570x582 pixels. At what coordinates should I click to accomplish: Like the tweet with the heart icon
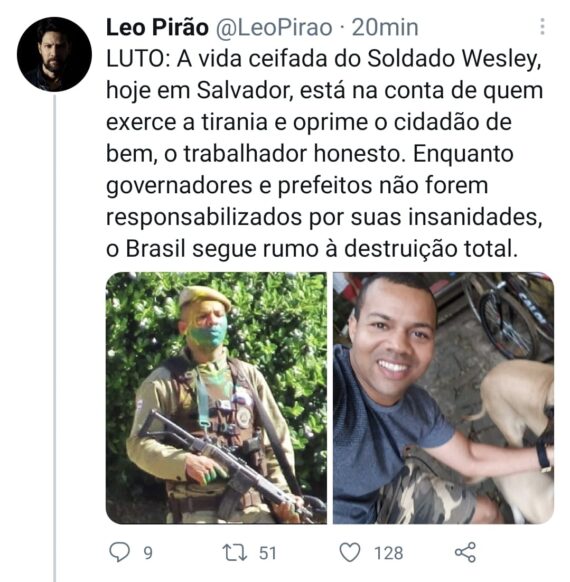350,552
